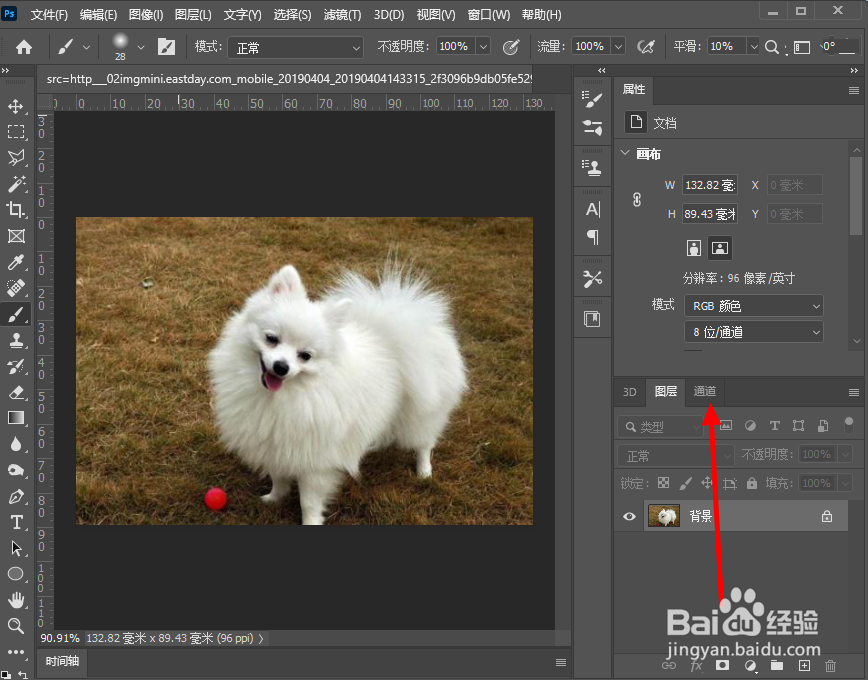Open the Brush Settings panel icon
The image size is (868, 680).
[592, 100]
